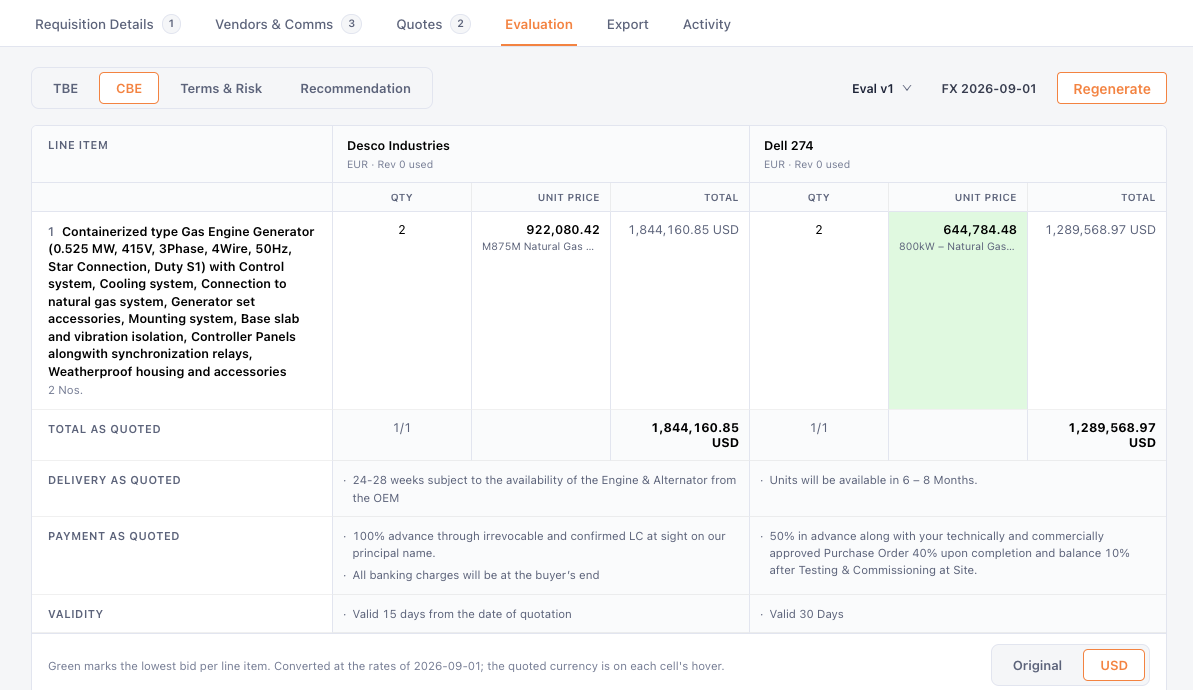Click the 800kW – Natural Gas description
Image resolution: width=1193 pixels, height=690 pixels.
point(956,246)
